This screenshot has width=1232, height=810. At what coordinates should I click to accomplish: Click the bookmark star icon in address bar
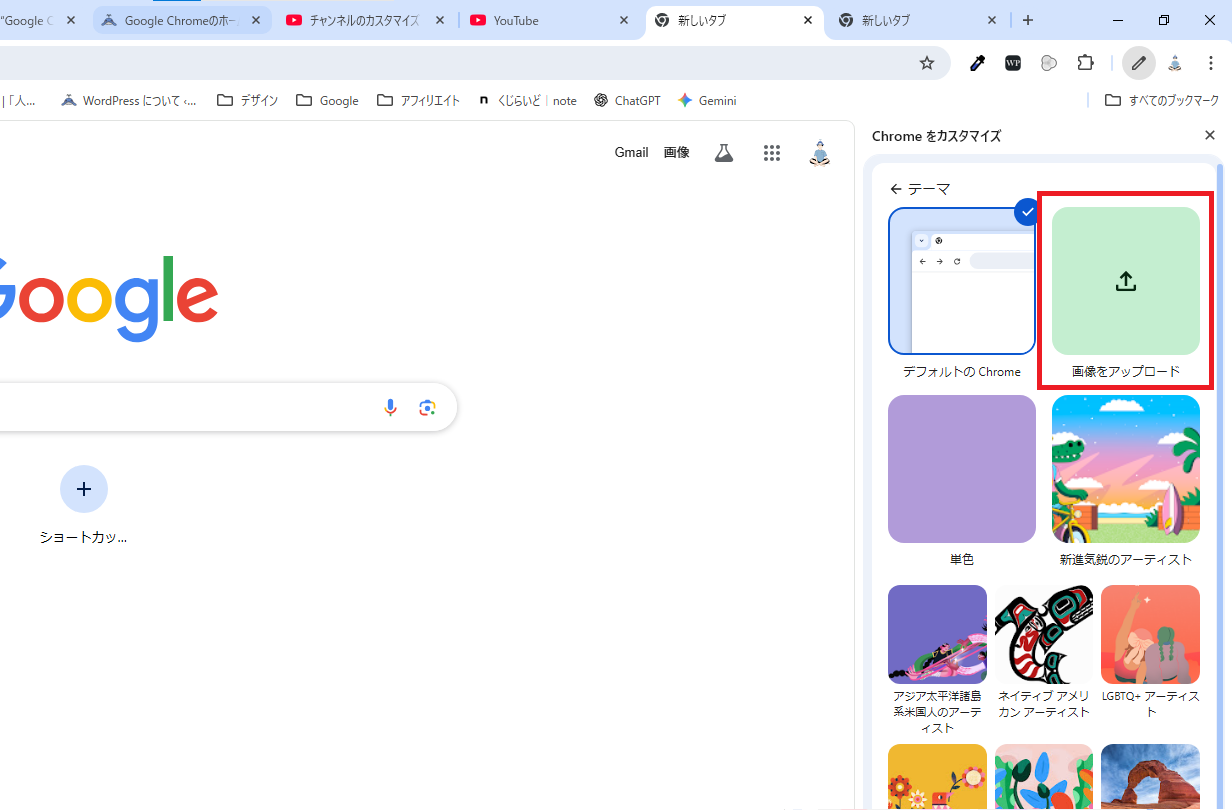(x=926, y=63)
